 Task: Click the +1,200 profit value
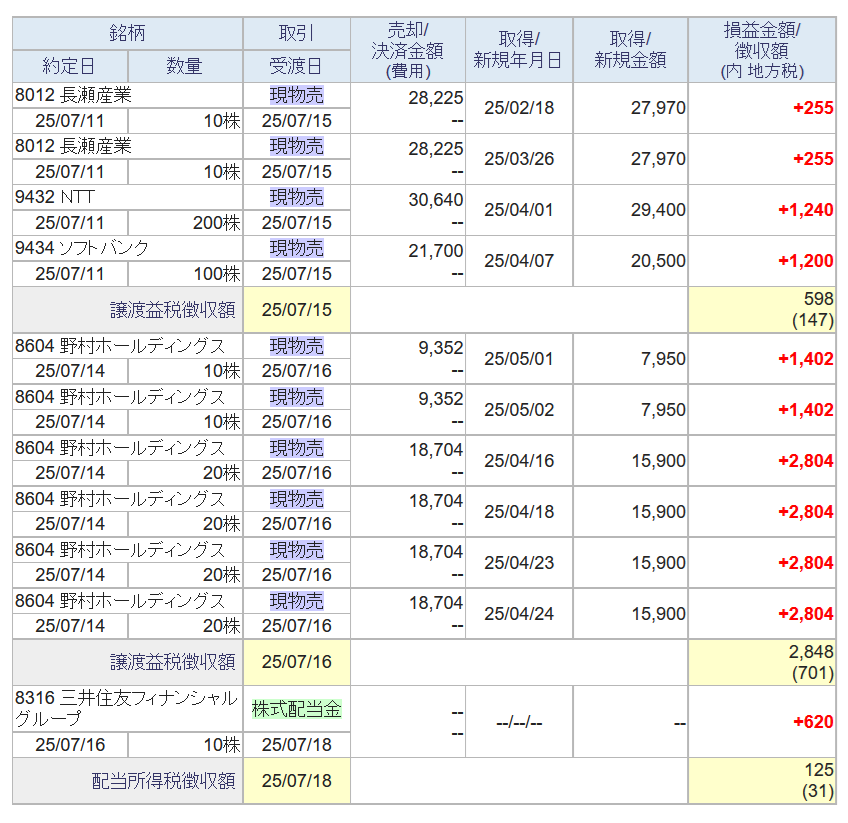(805, 261)
